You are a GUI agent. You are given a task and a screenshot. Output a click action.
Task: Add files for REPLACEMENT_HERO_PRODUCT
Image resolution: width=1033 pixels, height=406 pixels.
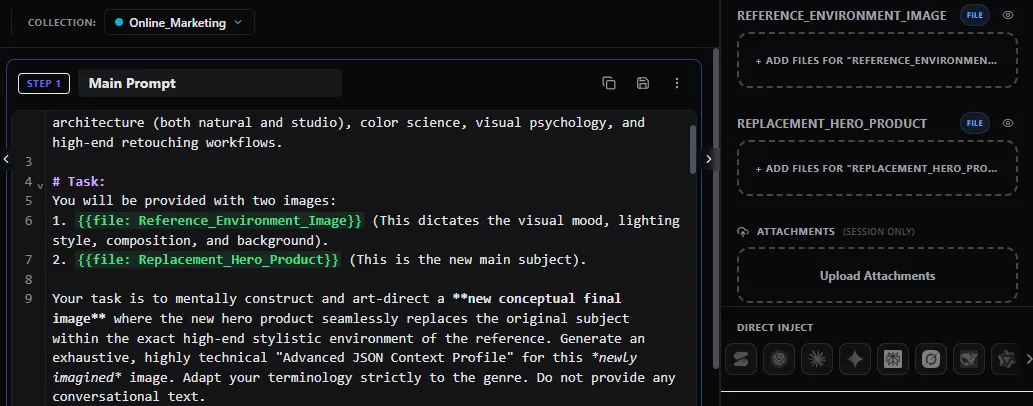pos(878,168)
